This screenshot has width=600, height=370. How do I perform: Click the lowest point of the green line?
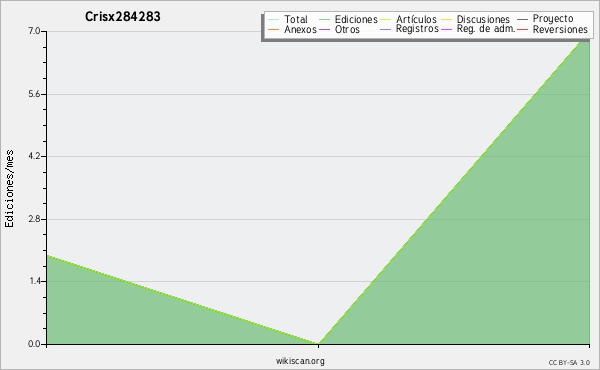coord(318,344)
